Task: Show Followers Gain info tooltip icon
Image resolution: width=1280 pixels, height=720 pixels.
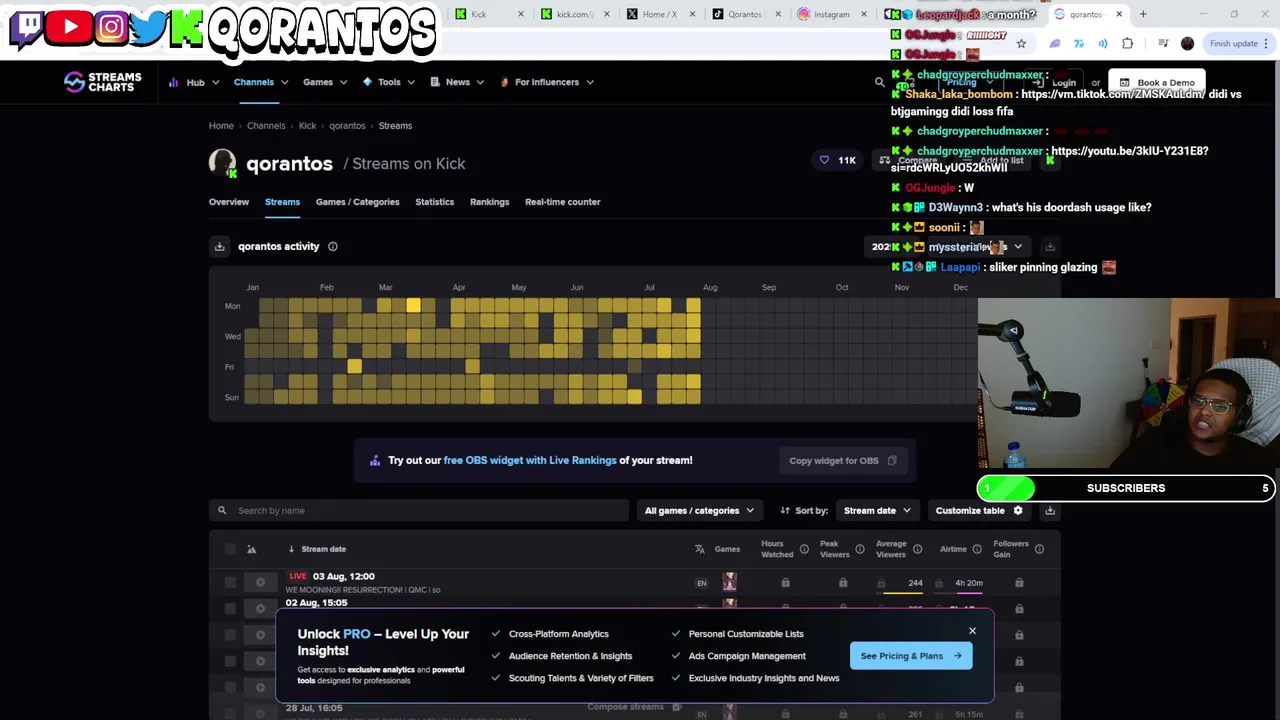Action: tap(1039, 549)
